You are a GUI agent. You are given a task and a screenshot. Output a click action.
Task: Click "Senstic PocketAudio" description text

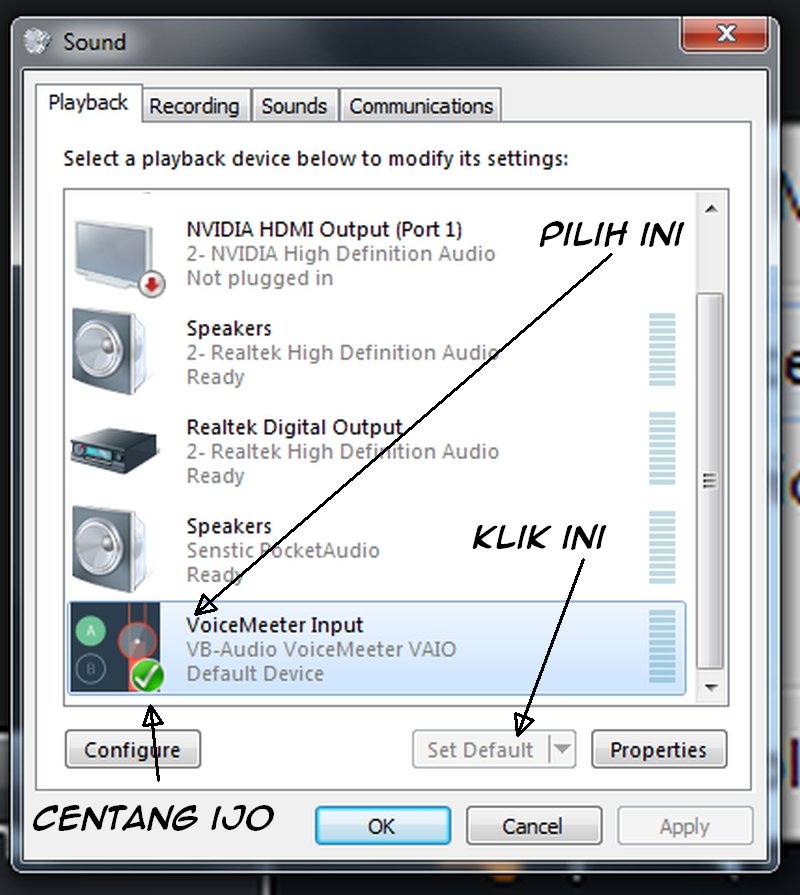(x=283, y=550)
